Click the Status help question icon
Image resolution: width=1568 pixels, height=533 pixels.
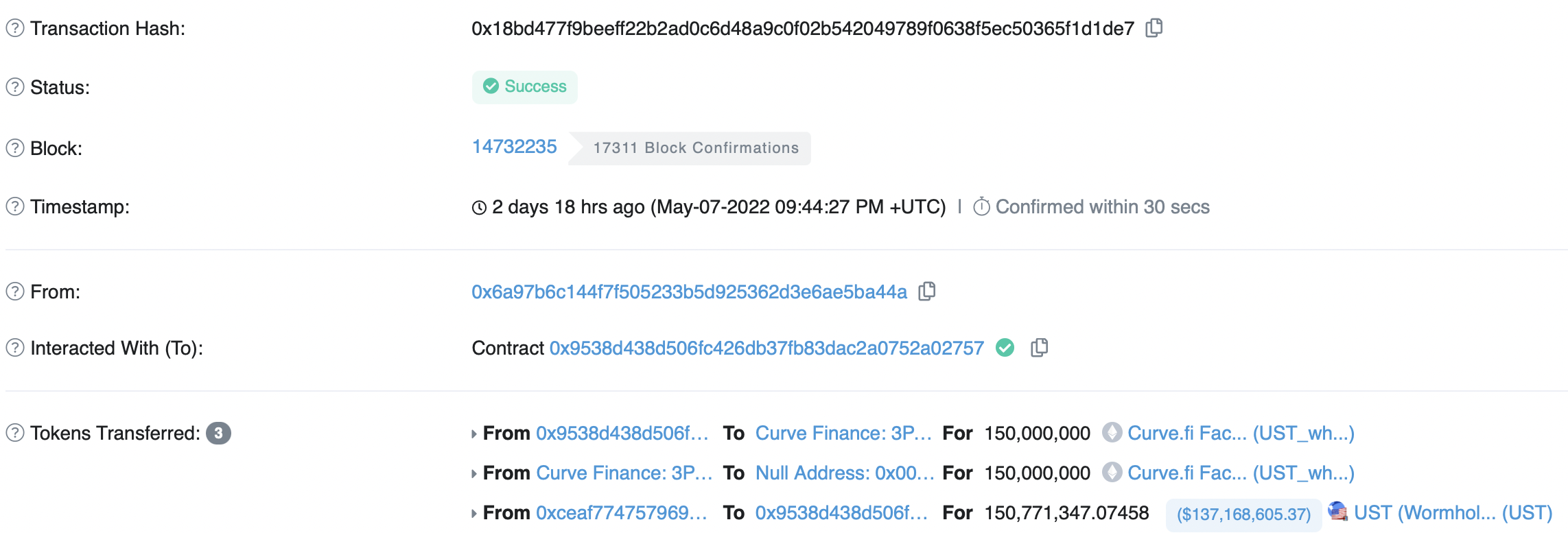15,87
